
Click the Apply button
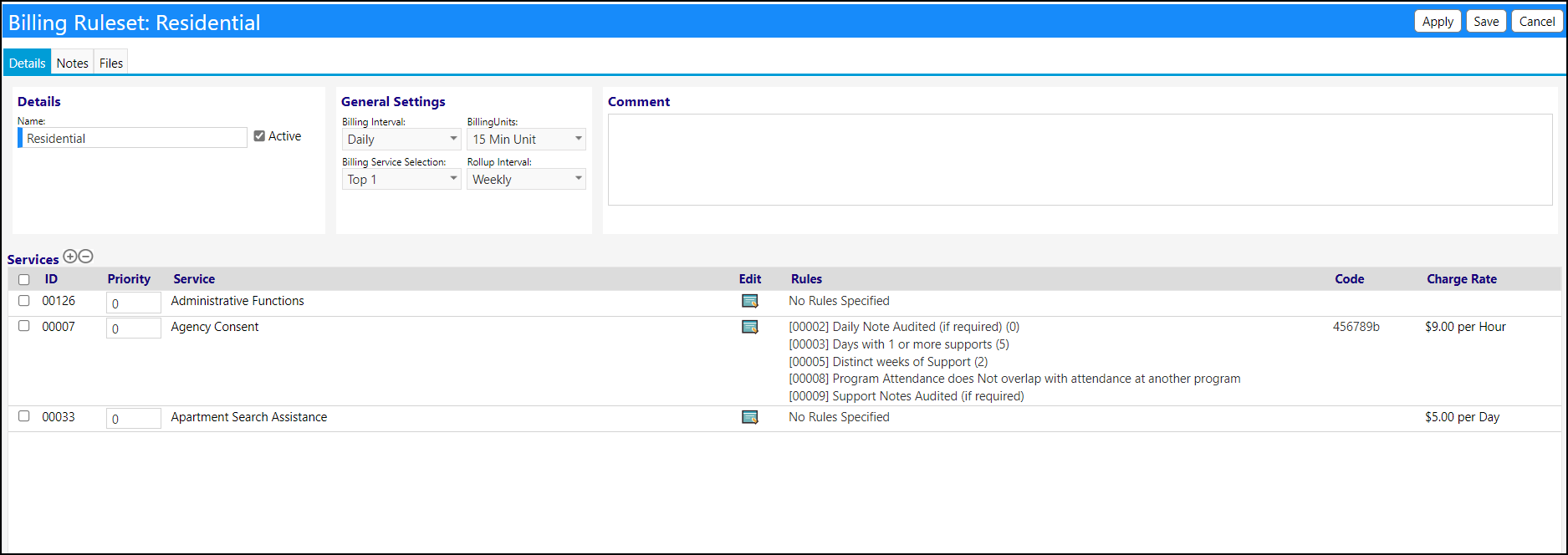click(x=1438, y=22)
